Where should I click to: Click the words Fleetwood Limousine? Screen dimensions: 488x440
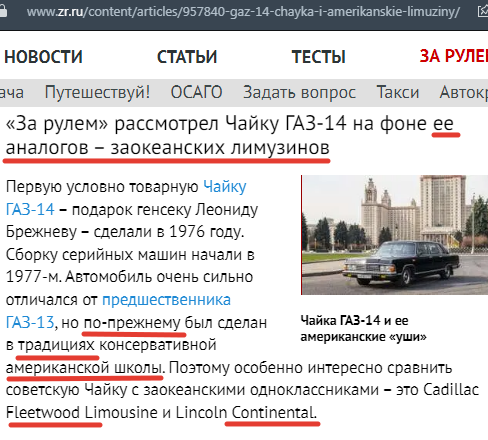pyautogui.click(x=82, y=413)
